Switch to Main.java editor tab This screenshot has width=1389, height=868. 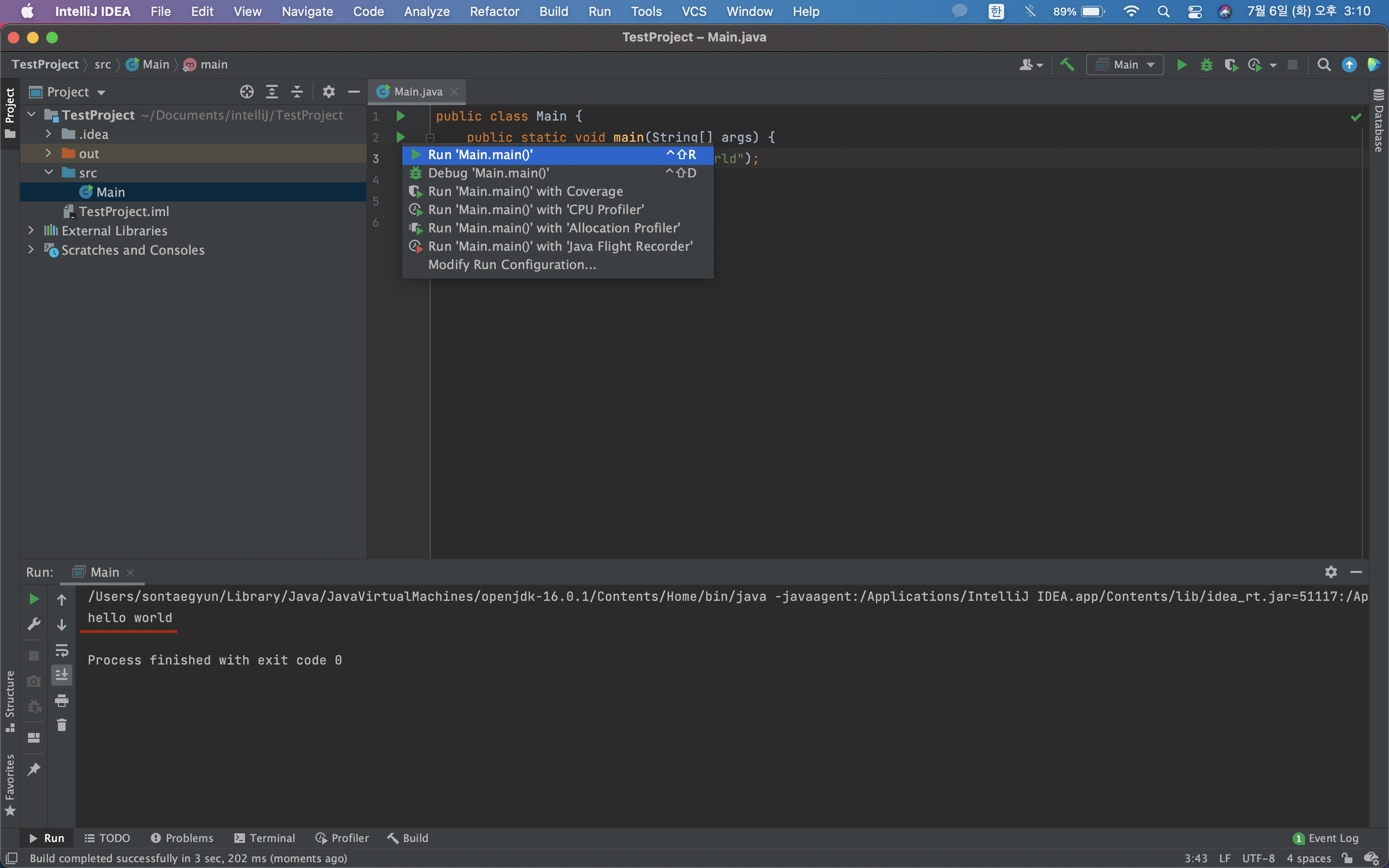[417, 92]
